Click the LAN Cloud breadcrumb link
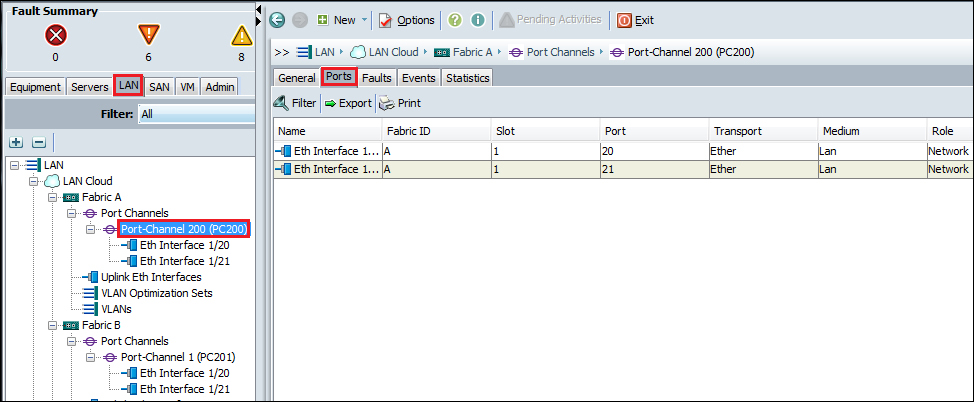The width and height of the screenshot is (974, 402). tap(393, 52)
